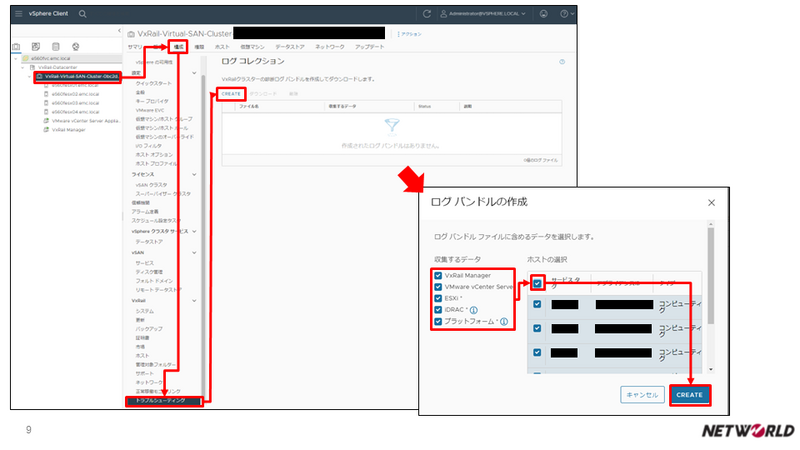
Task: Open ホスト オプション settings page
Action: [154, 155]
